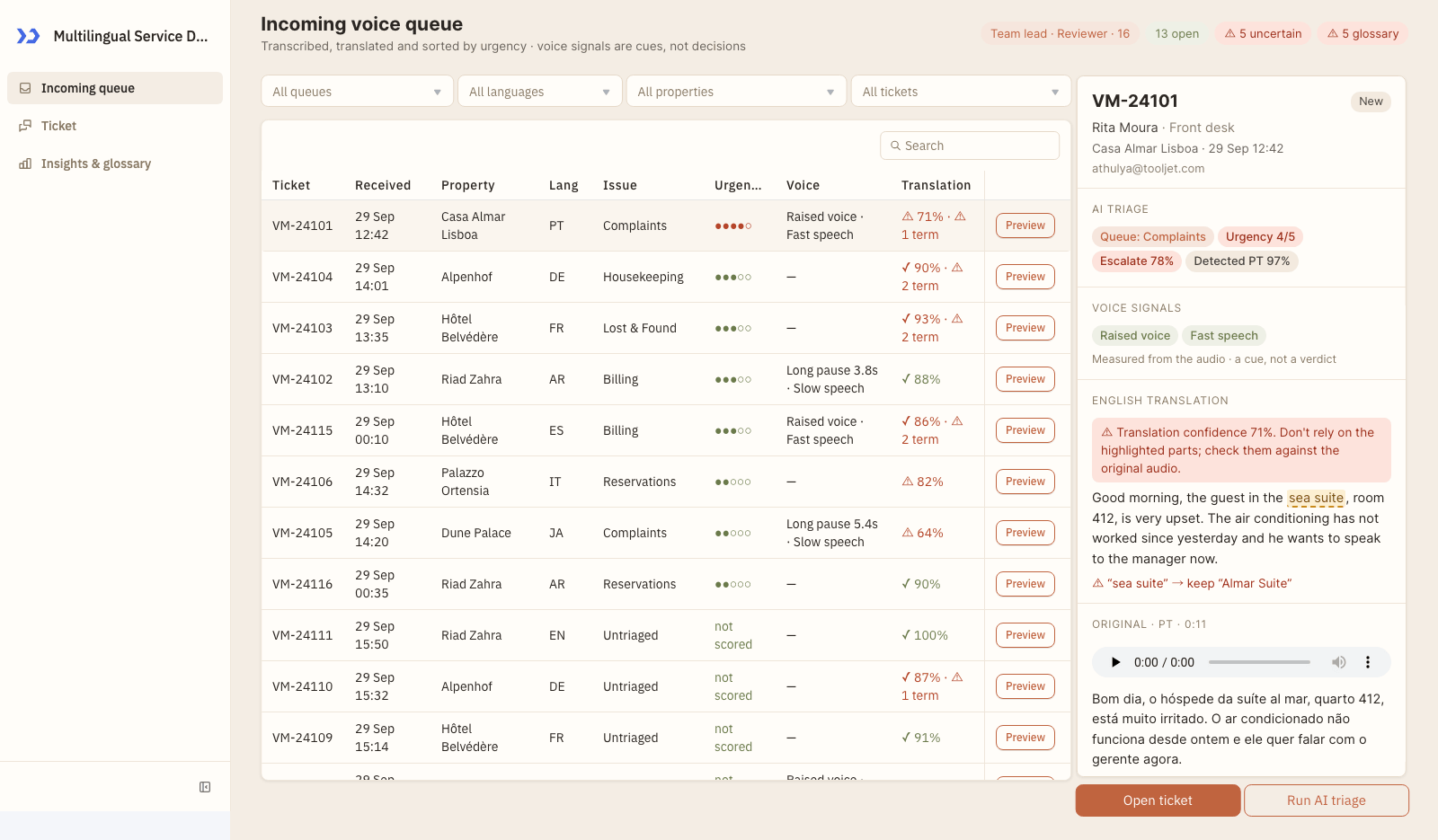
Task: Preview ticket VM-24111
Action: (x=1025, y=635)
